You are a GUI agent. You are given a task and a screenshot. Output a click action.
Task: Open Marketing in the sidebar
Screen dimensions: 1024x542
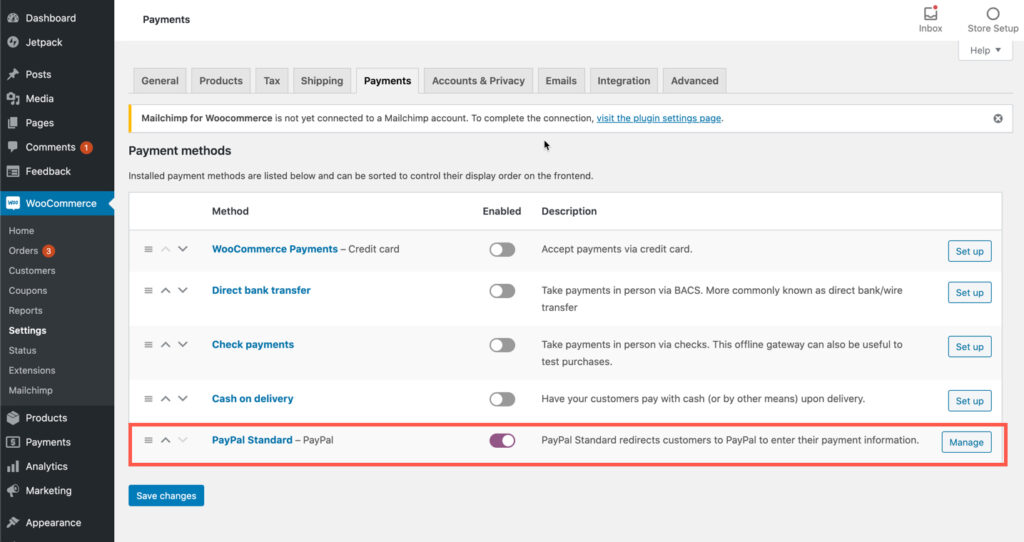48,491
